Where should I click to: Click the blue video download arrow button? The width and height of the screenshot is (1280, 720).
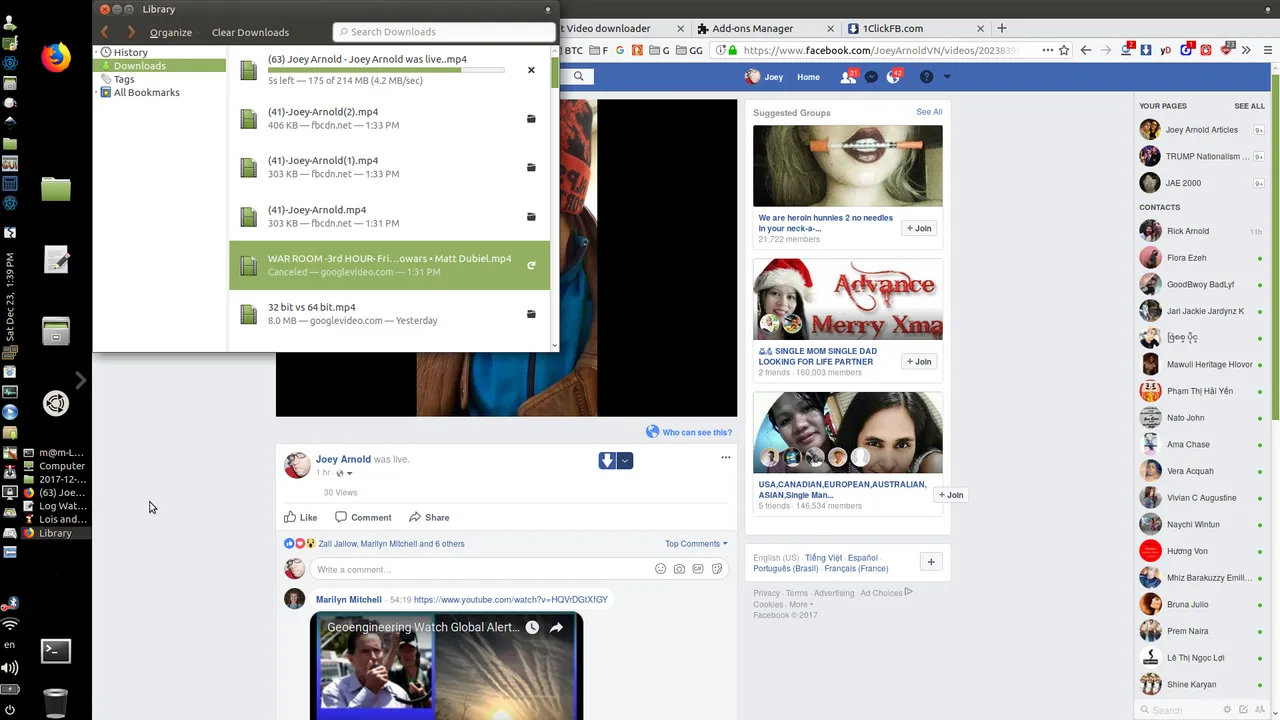click(x=607, y=460)
